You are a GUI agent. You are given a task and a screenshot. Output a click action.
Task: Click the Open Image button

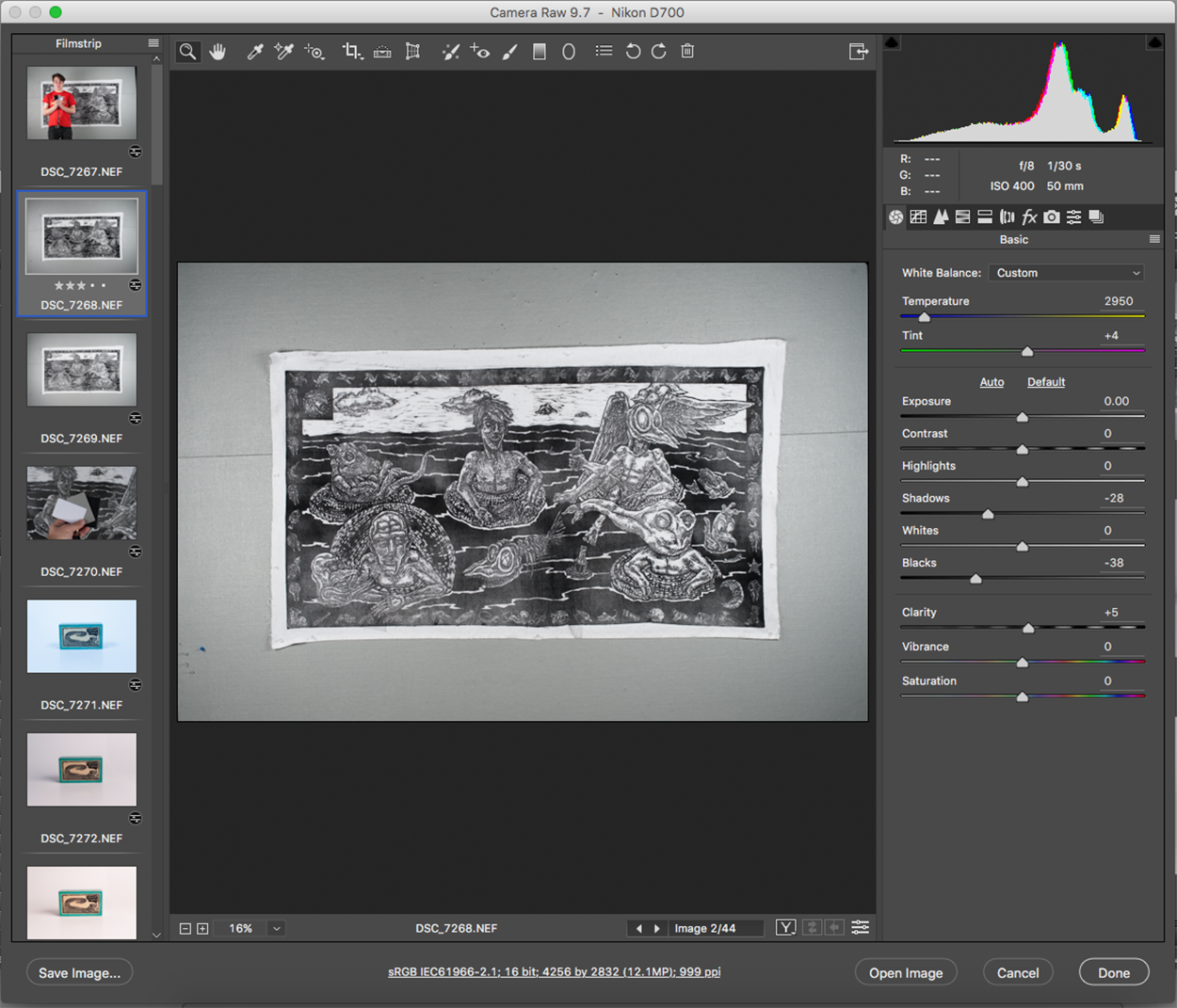(x=905, y=972)
